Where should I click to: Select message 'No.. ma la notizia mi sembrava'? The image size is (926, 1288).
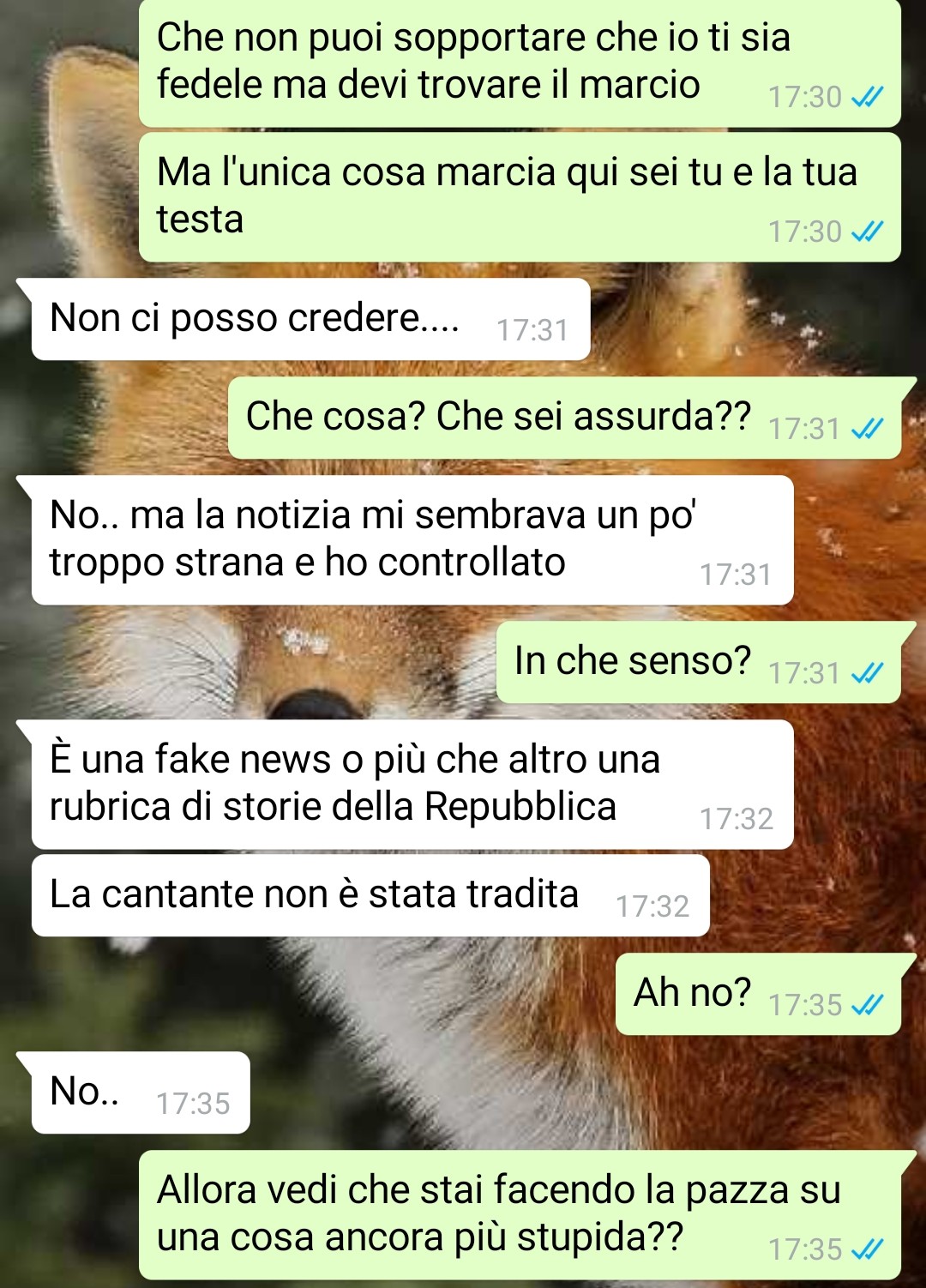pyautogui.click(x=412, y=540)
